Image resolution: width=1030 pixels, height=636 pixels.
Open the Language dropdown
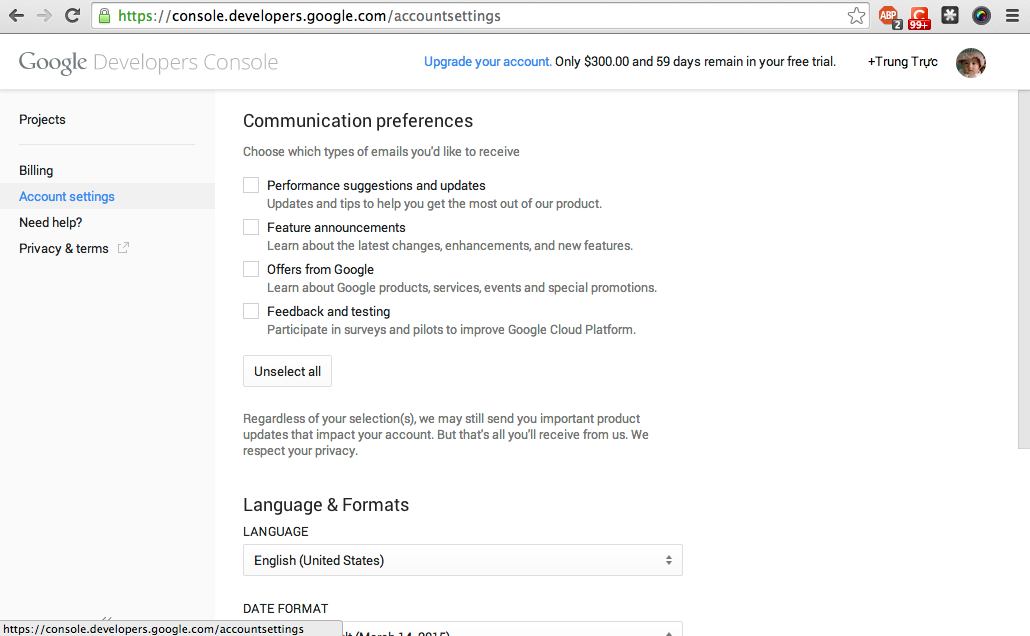(462, 561)
